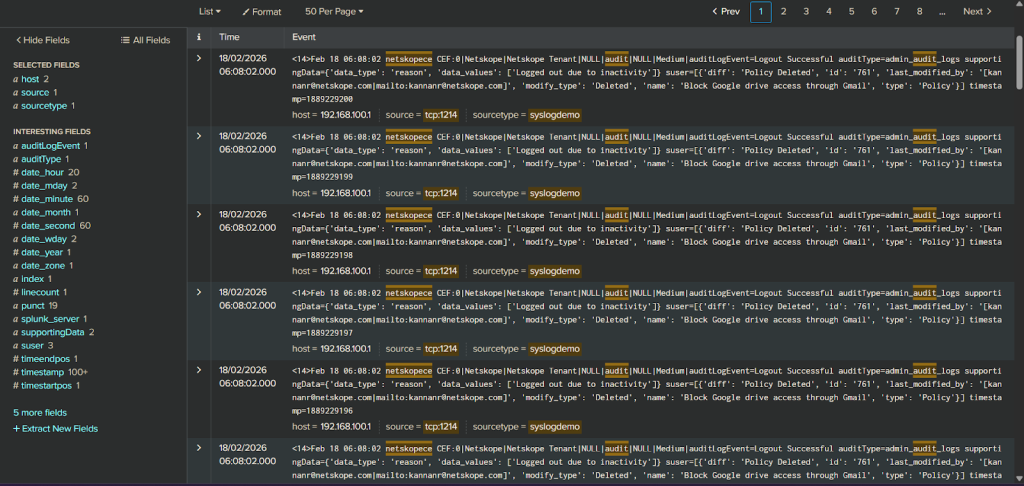Open the timestamp field
This screenshot has height=486, width=1024.
(42, 372)
